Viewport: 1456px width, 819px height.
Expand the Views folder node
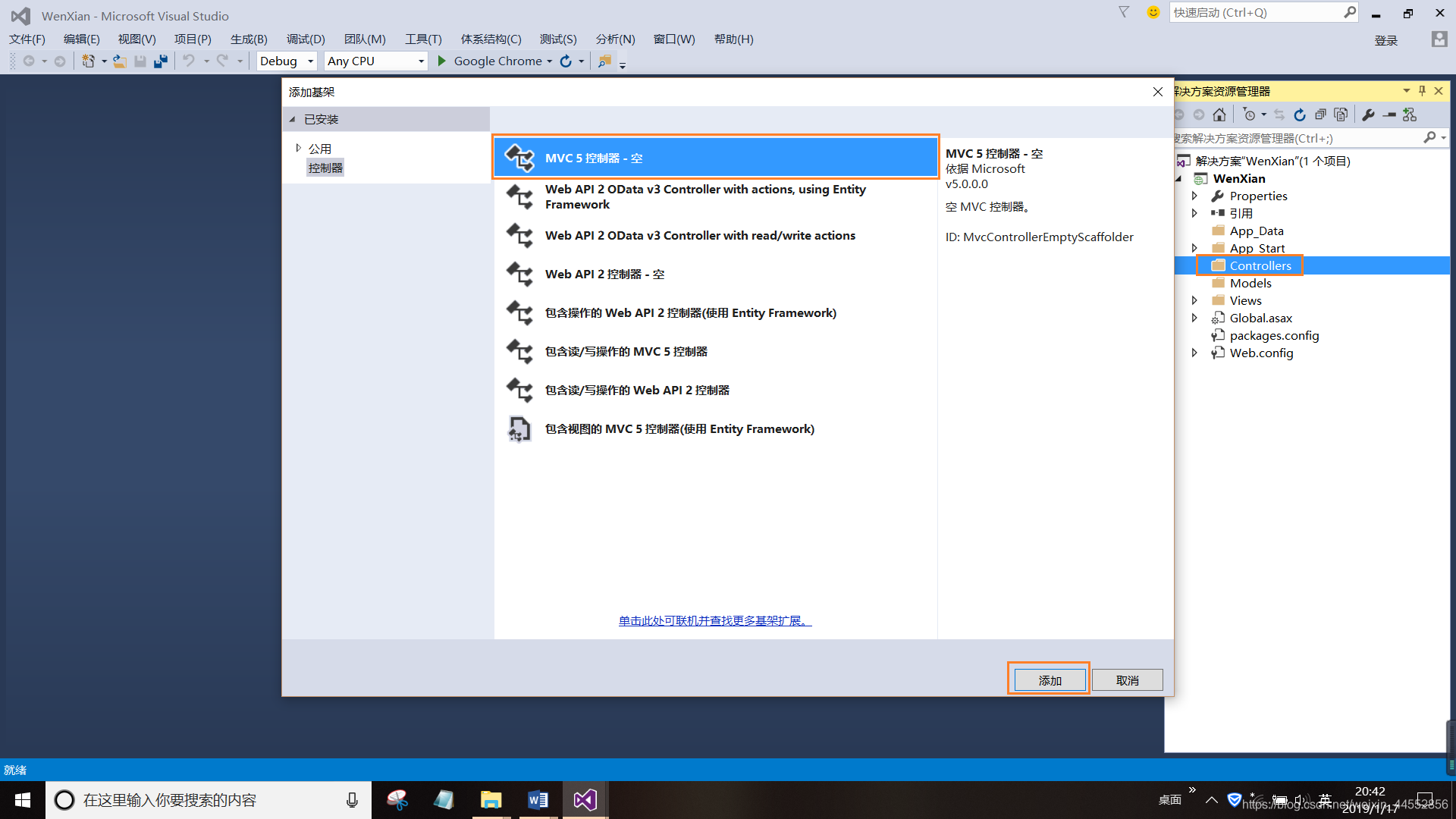pyautogui.click(x=1194, y=300)
